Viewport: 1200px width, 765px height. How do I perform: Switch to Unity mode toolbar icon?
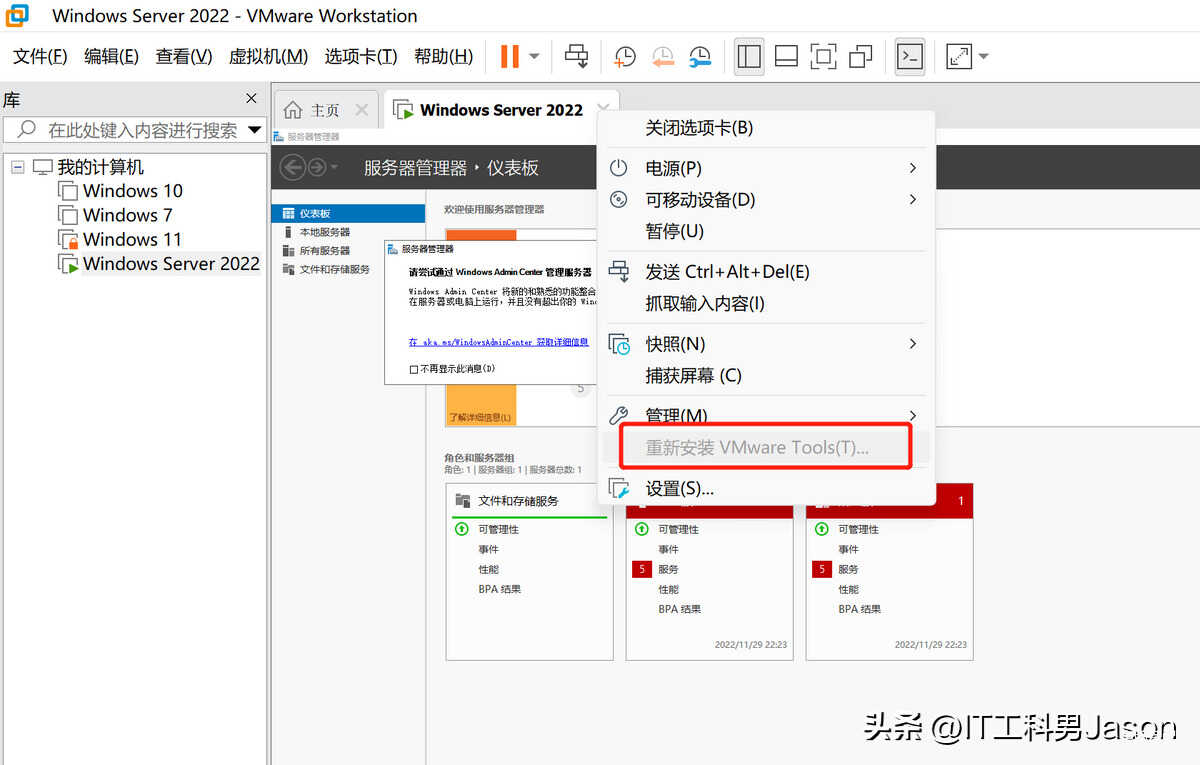tap(860, 57)
